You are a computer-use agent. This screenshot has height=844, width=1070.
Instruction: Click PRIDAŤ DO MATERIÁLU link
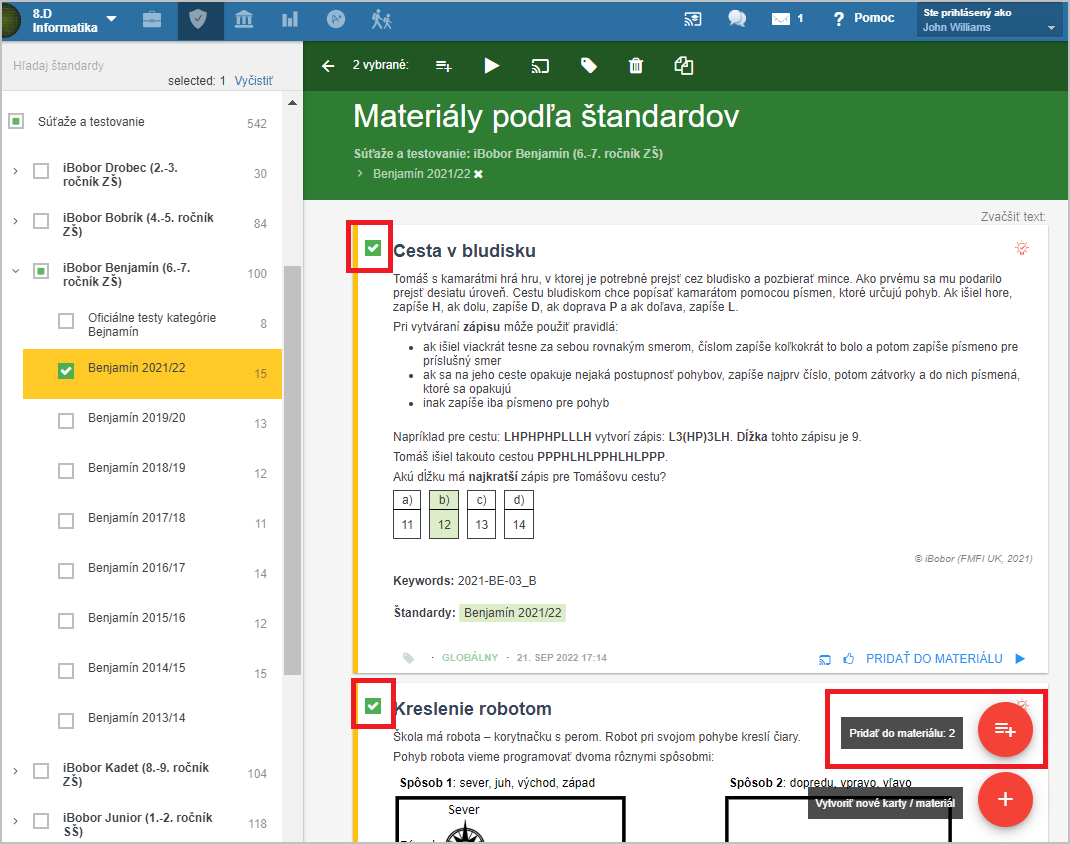click(934, 658)
